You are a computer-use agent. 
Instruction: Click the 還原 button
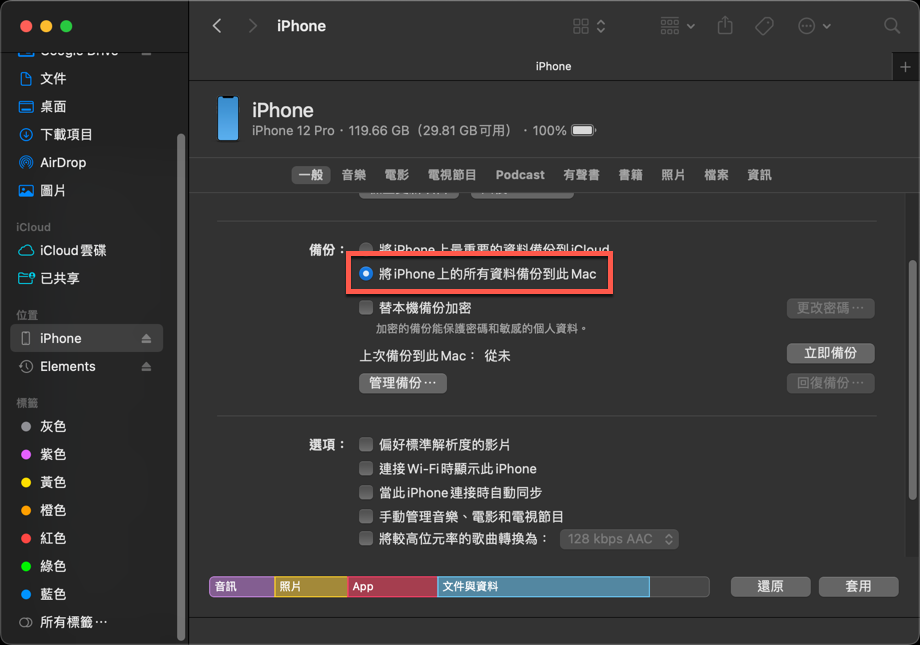click(770, 586)
